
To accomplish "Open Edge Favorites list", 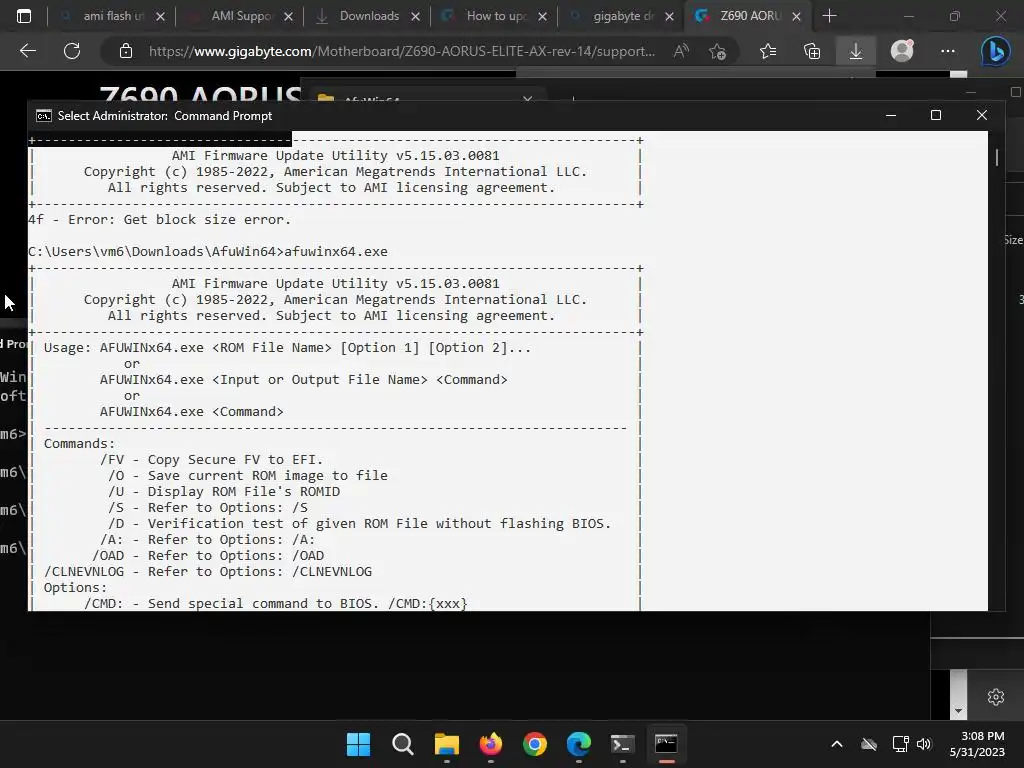I will [x=768, y=51].
